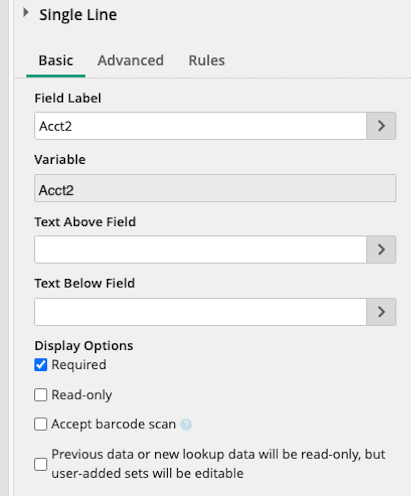
Task: Enable the Accept barcode scan checkbox
Action: (41, 424)
